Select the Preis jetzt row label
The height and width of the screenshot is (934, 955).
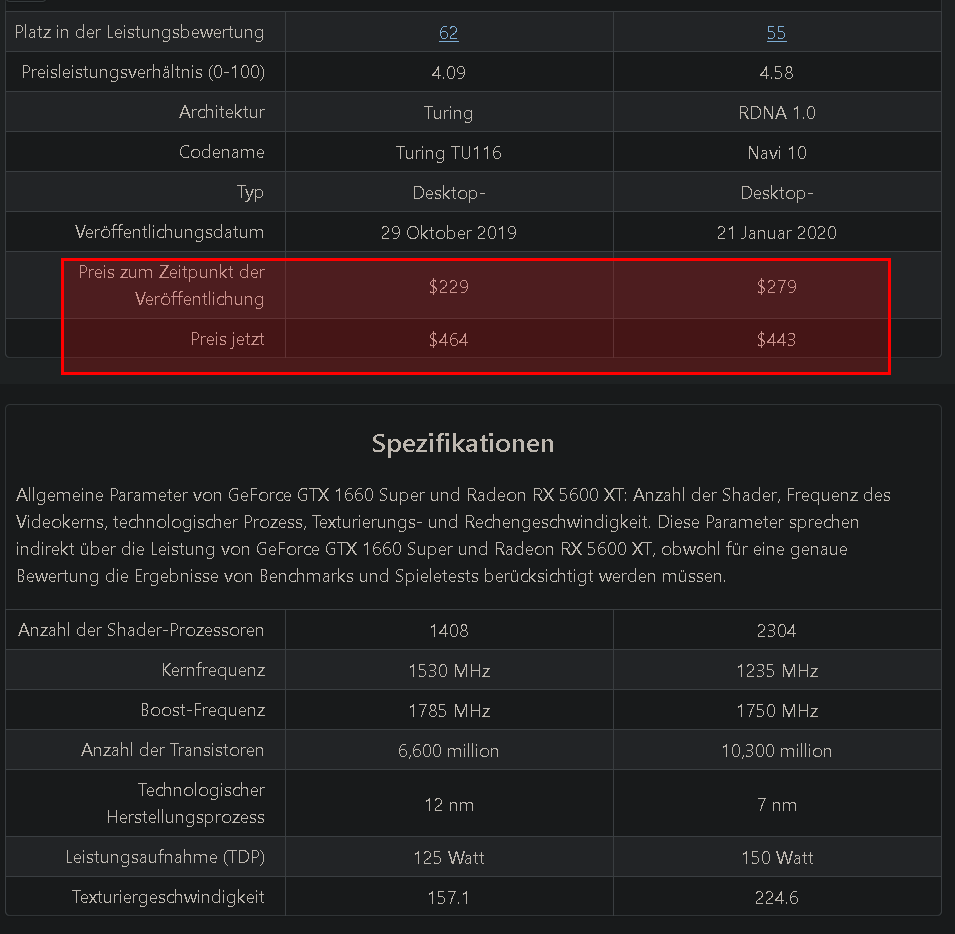click(x=227, y=339)
